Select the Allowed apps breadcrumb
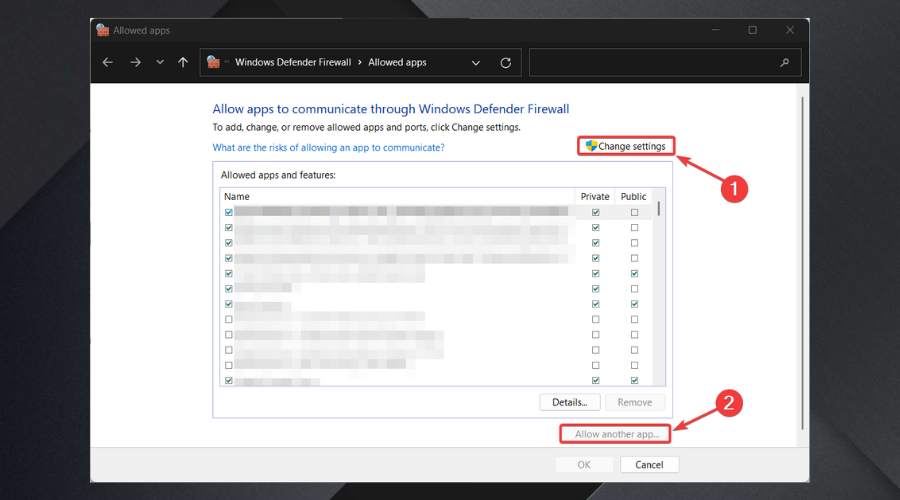This screenshot has height=500, width=900. 397,62
